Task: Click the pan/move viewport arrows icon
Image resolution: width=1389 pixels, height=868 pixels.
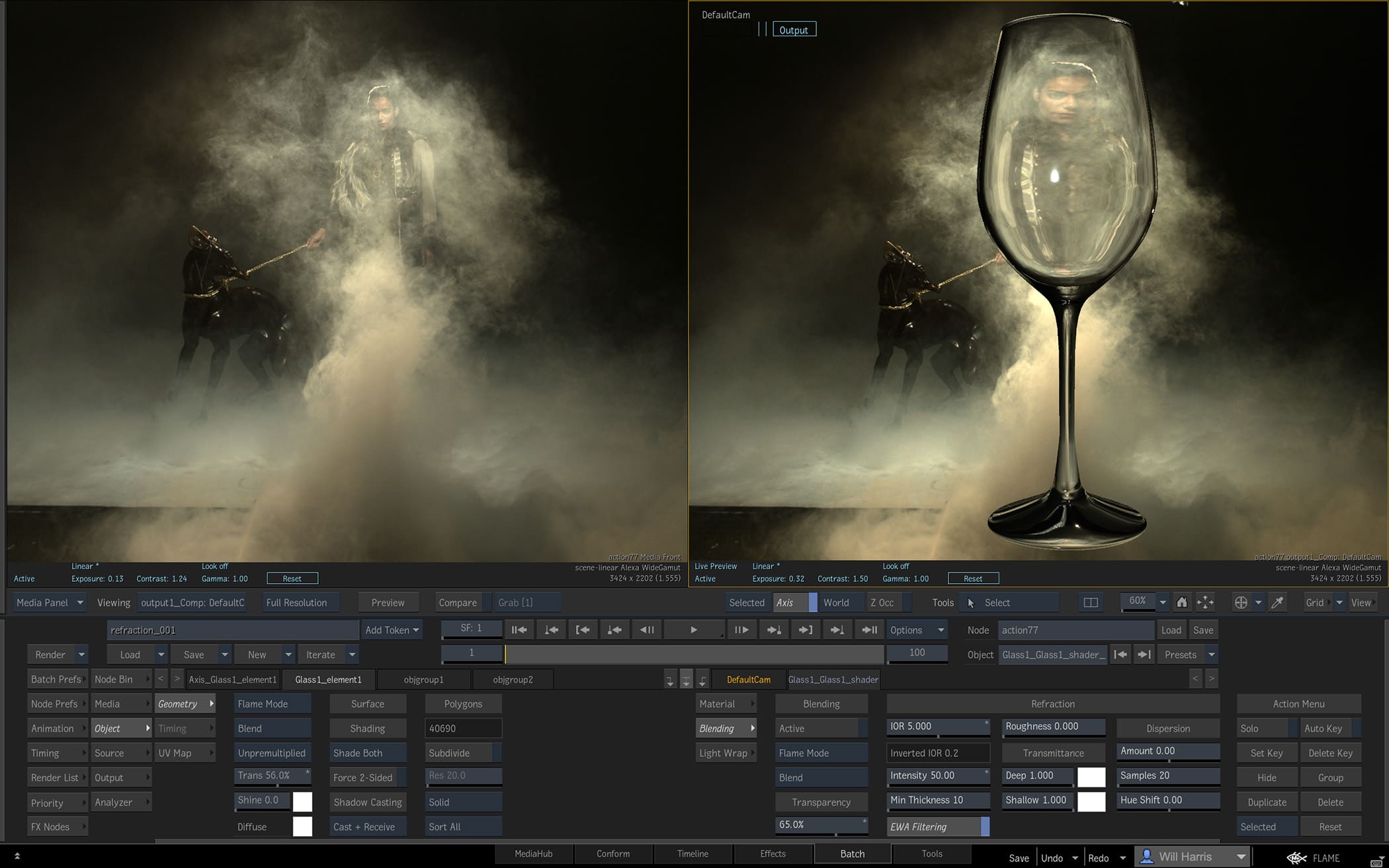Action: [1205, 602]
